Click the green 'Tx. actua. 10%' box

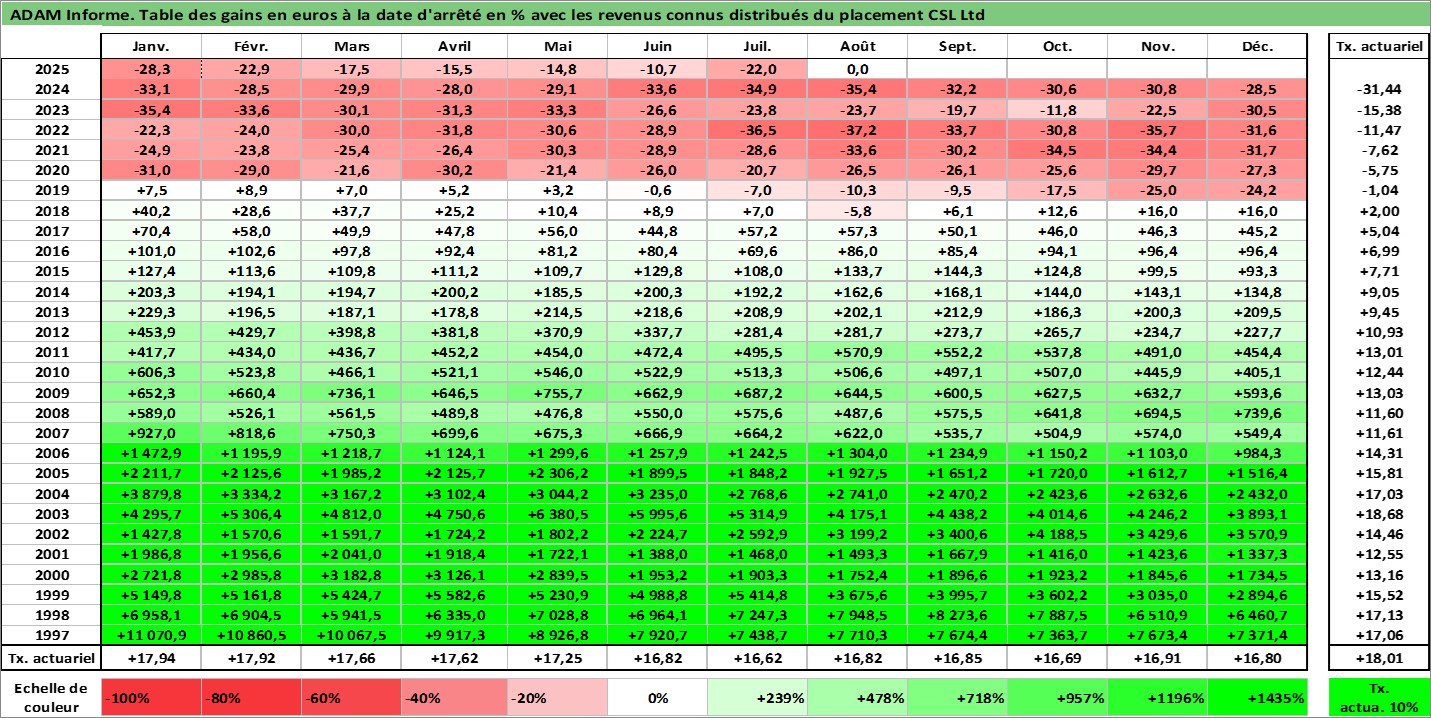pyautogui.click(x=1379, y=698)
